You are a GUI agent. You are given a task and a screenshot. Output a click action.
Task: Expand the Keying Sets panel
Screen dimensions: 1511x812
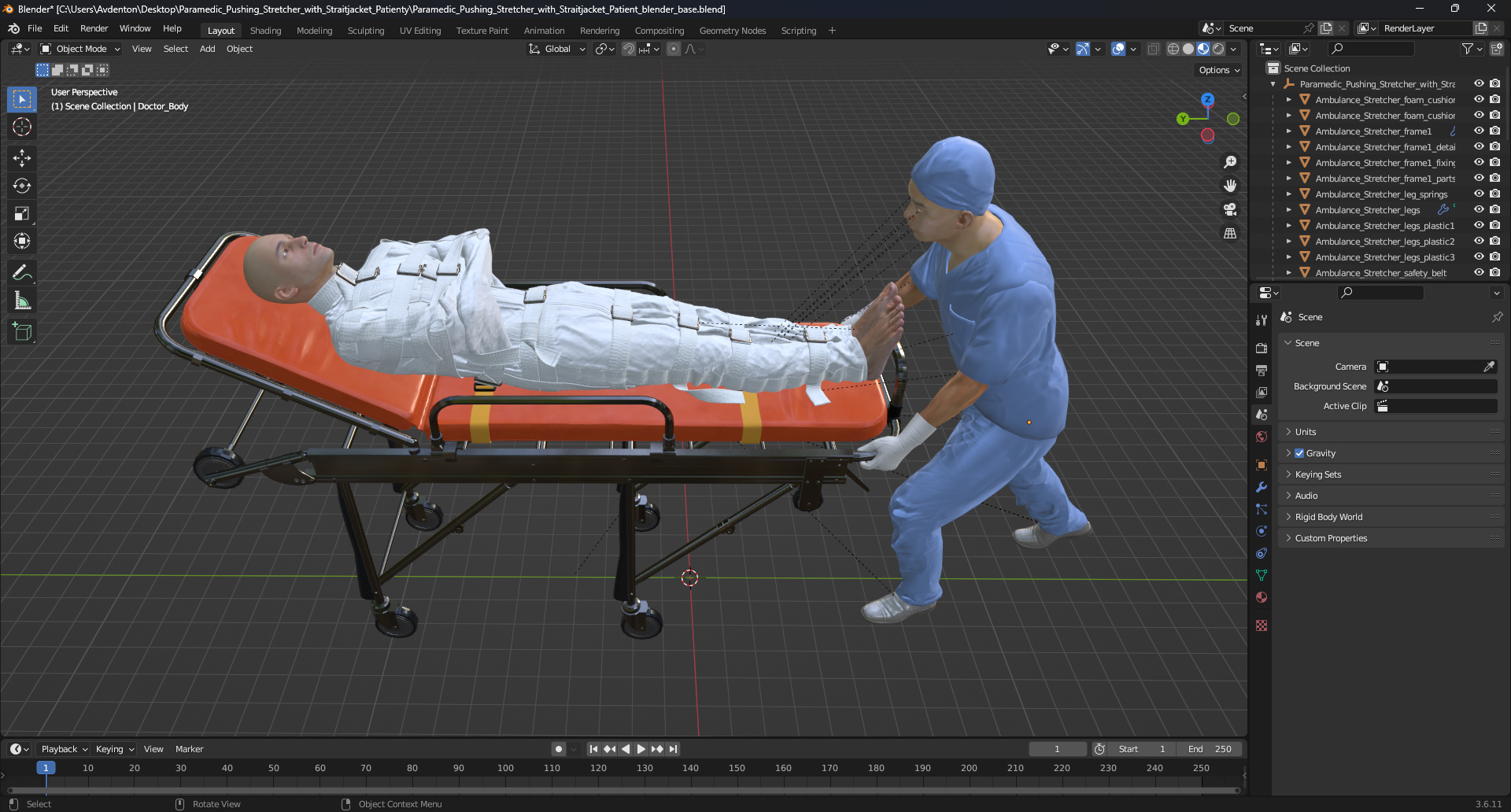tap(1318, 474)
